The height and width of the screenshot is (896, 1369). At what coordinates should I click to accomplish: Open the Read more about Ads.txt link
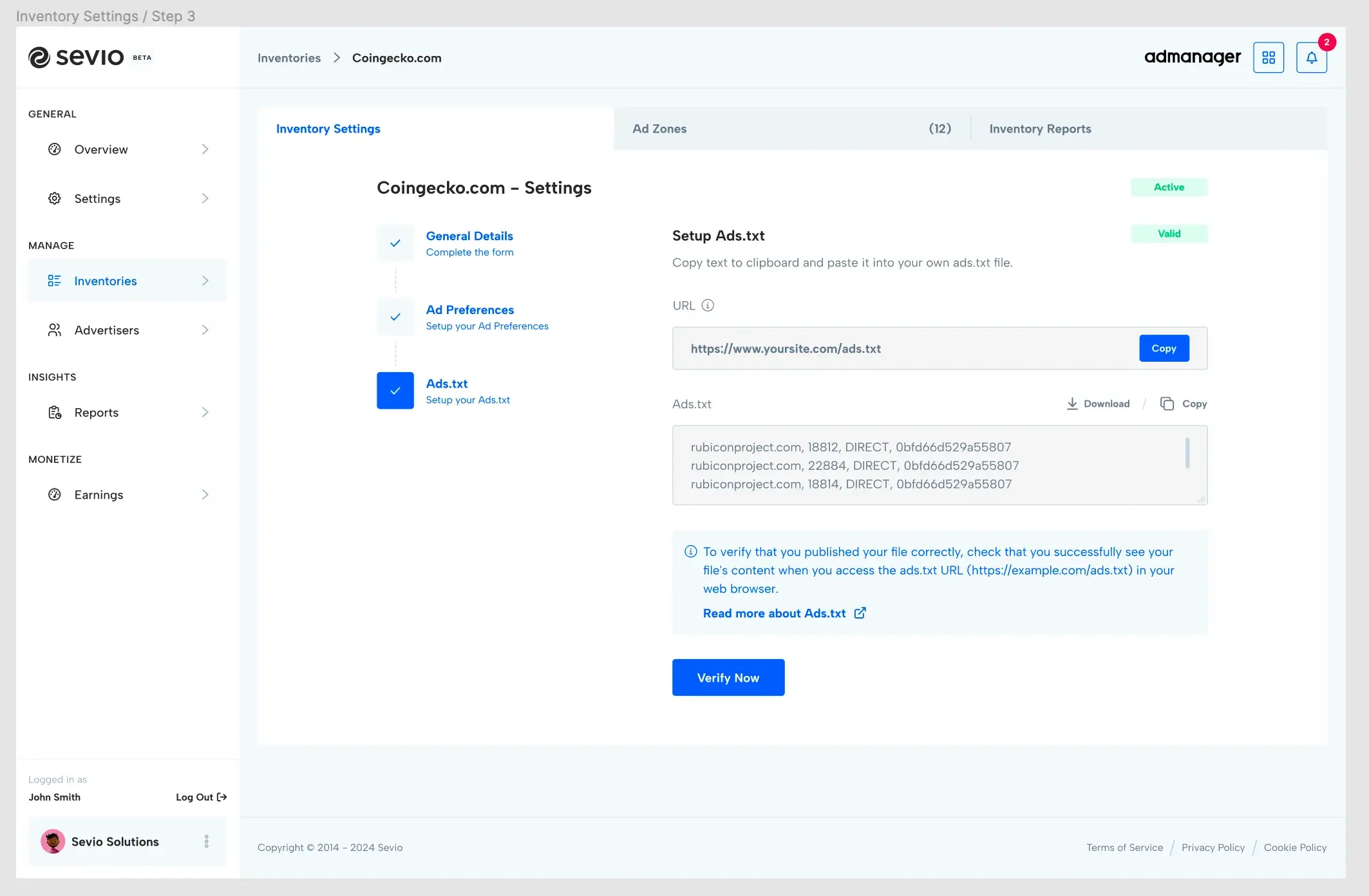pyautogui.click(x=774, y=613)
